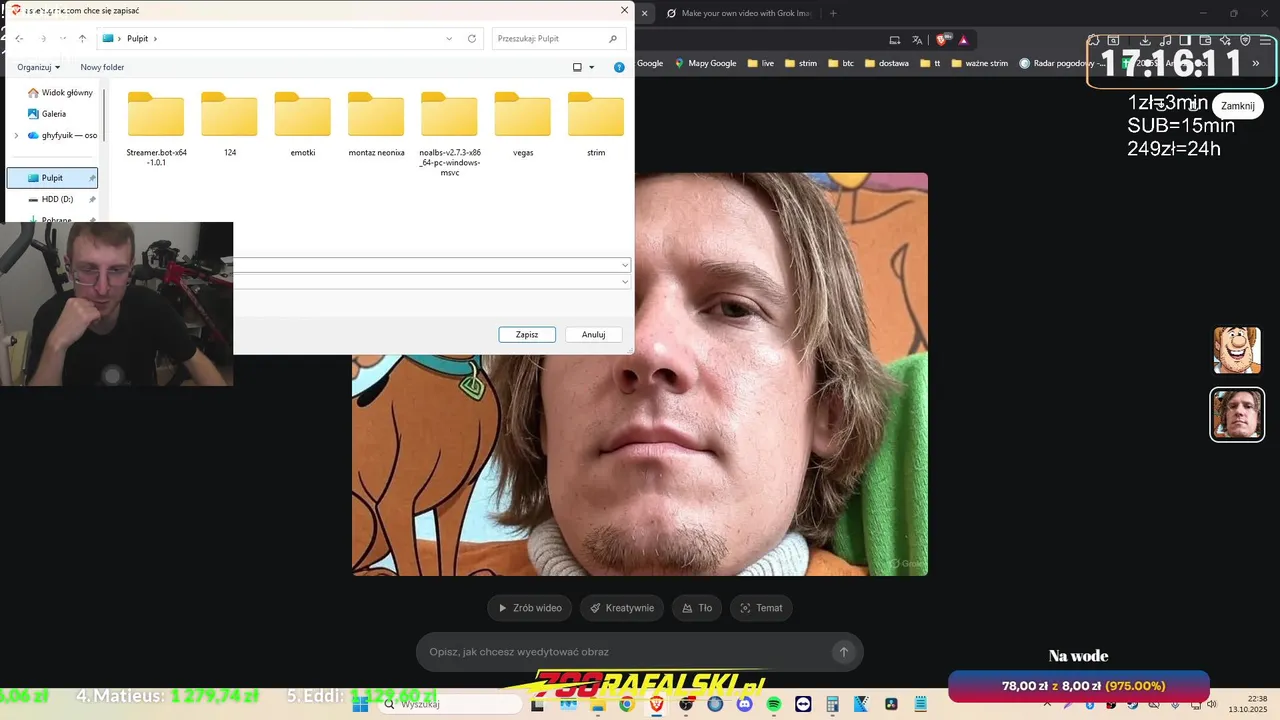Select HDD (D:) in navigation pane

50,199
